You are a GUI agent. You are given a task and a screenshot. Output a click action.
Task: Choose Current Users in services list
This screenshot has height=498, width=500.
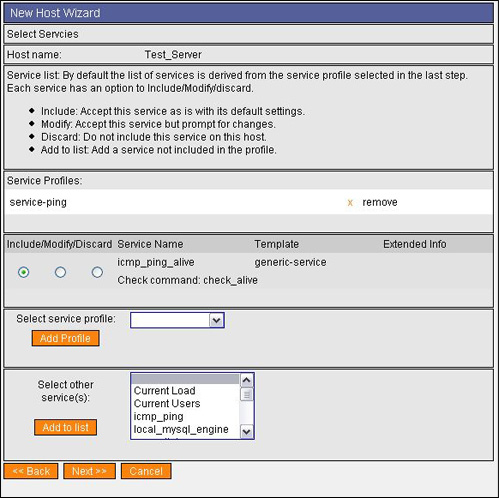pos(167,404)
